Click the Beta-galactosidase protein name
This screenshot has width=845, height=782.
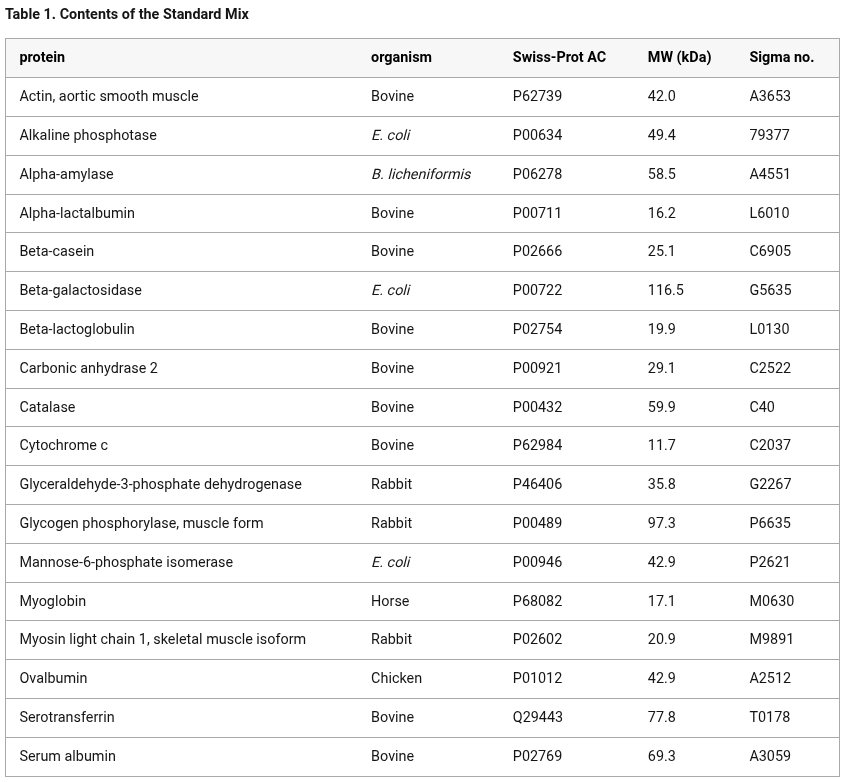80,290
